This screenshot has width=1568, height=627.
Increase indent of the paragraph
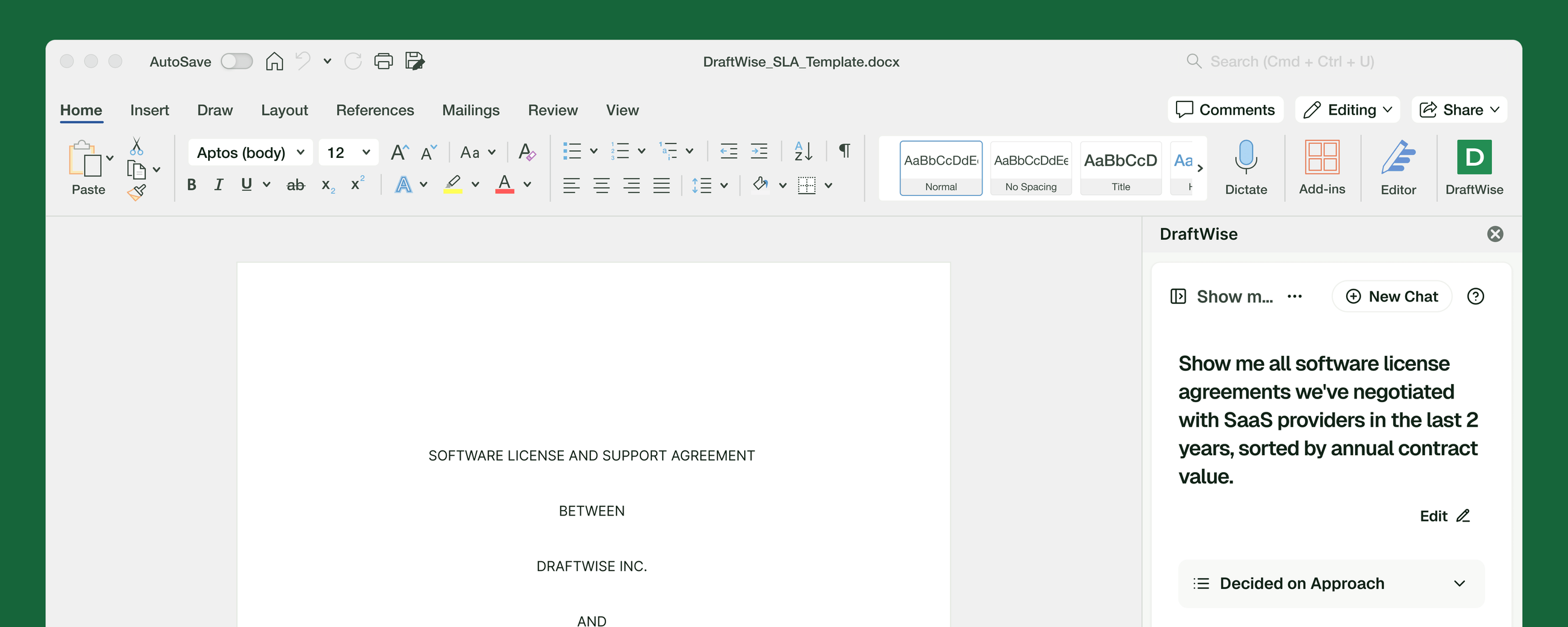pos(759,151)
